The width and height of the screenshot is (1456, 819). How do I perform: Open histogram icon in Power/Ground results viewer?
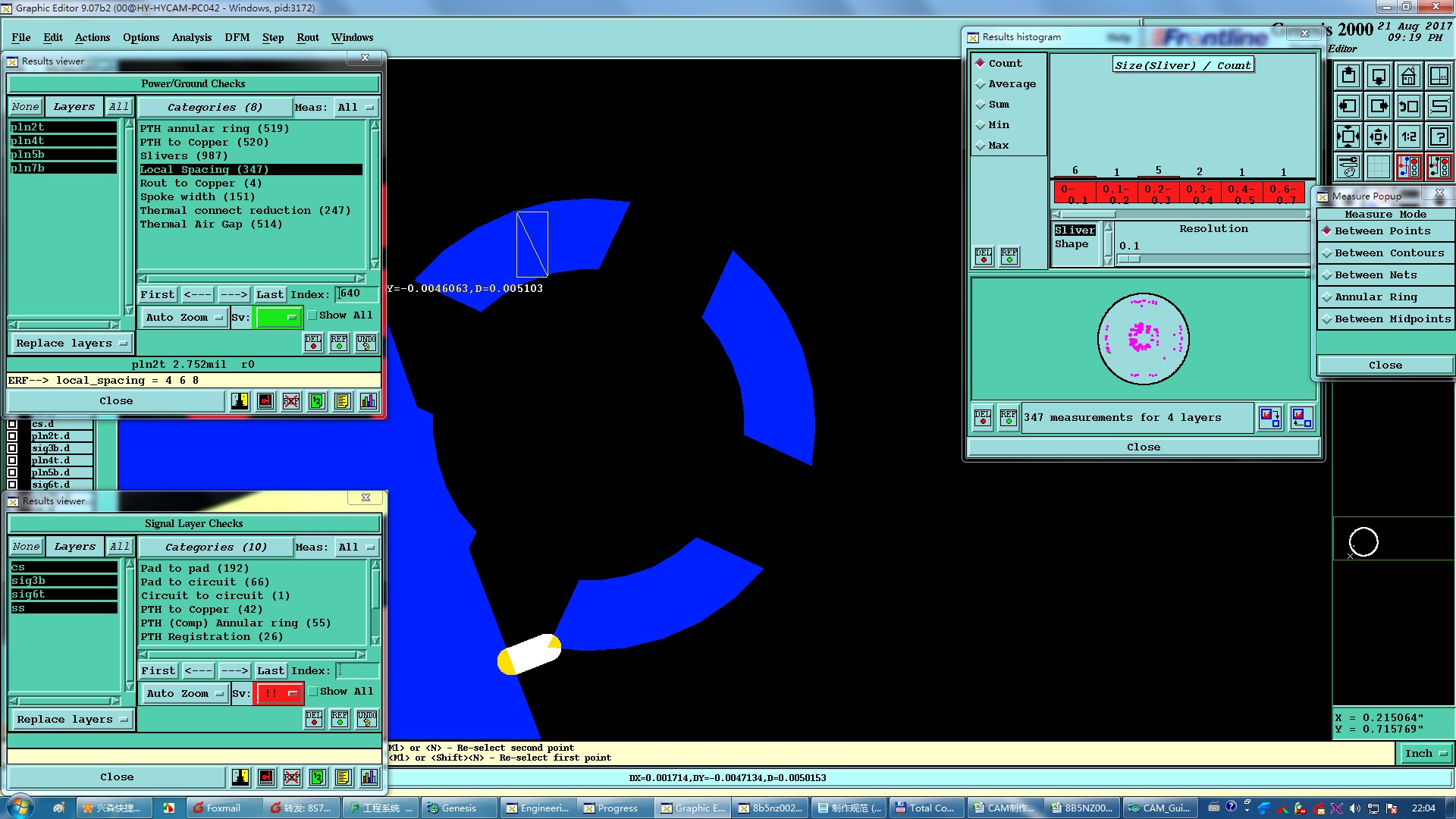pyautogui.click(x=369, y=401)
